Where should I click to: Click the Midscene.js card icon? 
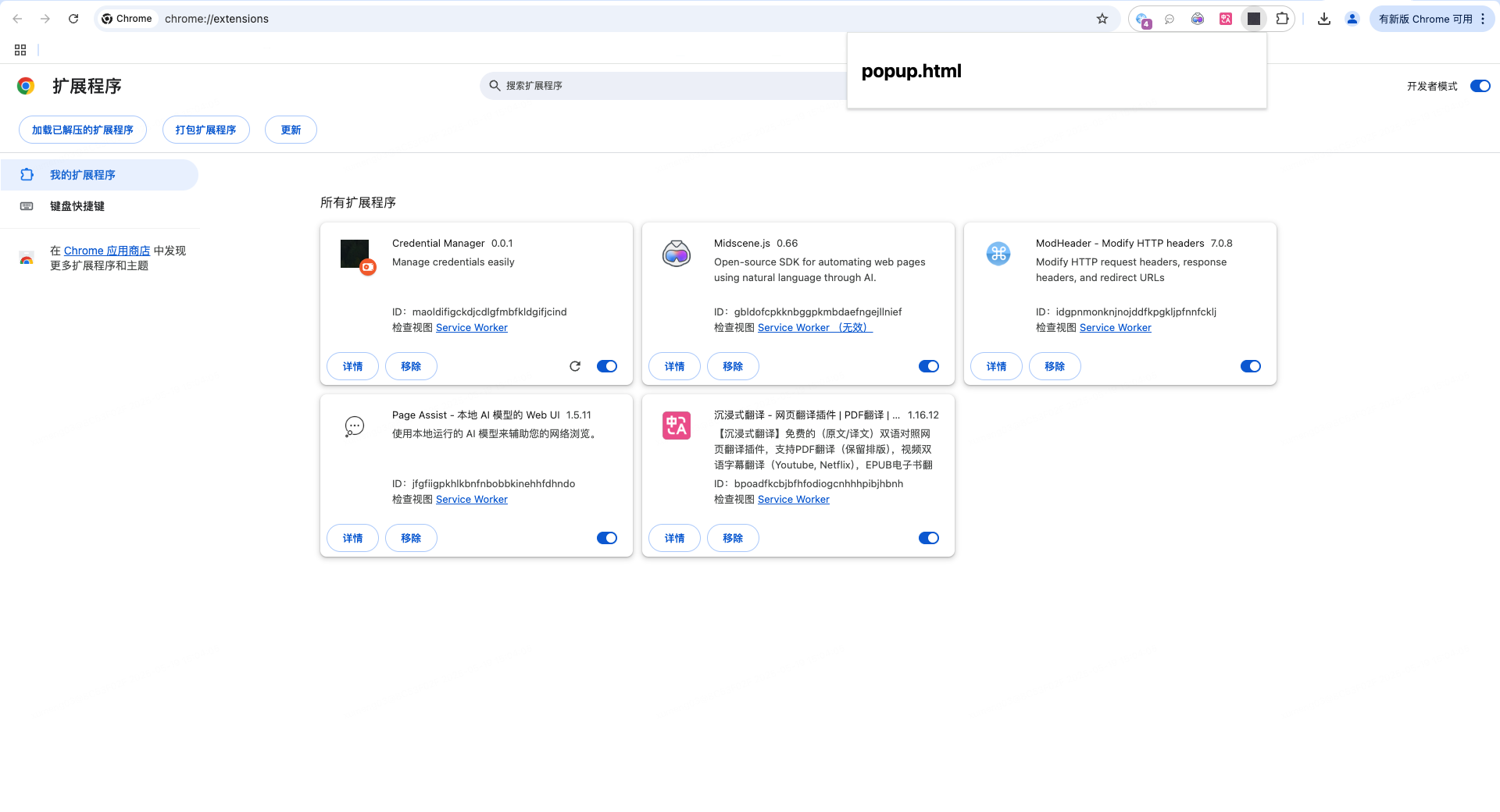coord(677,254)
